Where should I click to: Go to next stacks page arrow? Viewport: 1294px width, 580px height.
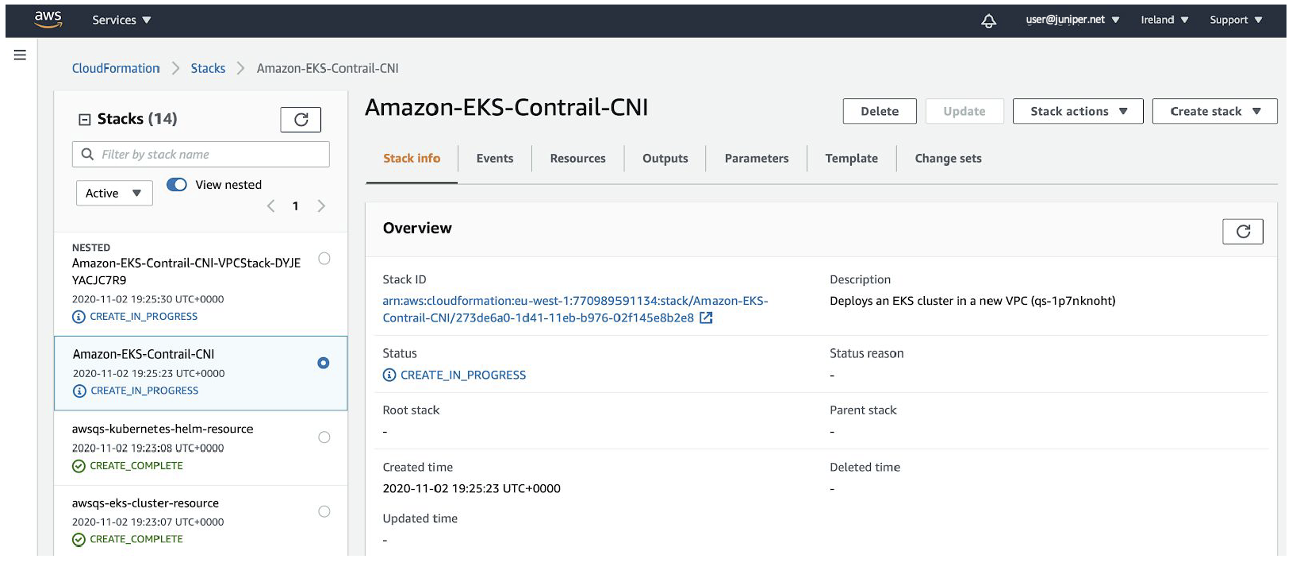pyautogui.click(x=321, y=206)
